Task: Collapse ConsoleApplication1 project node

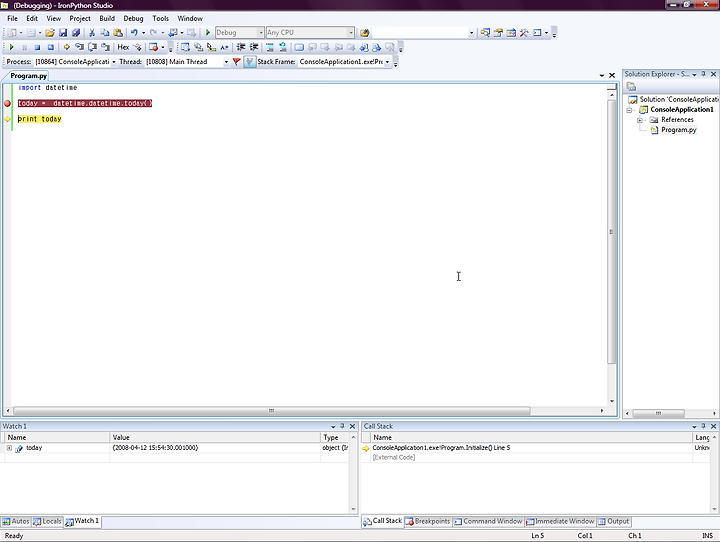Action: click(629, 110)
